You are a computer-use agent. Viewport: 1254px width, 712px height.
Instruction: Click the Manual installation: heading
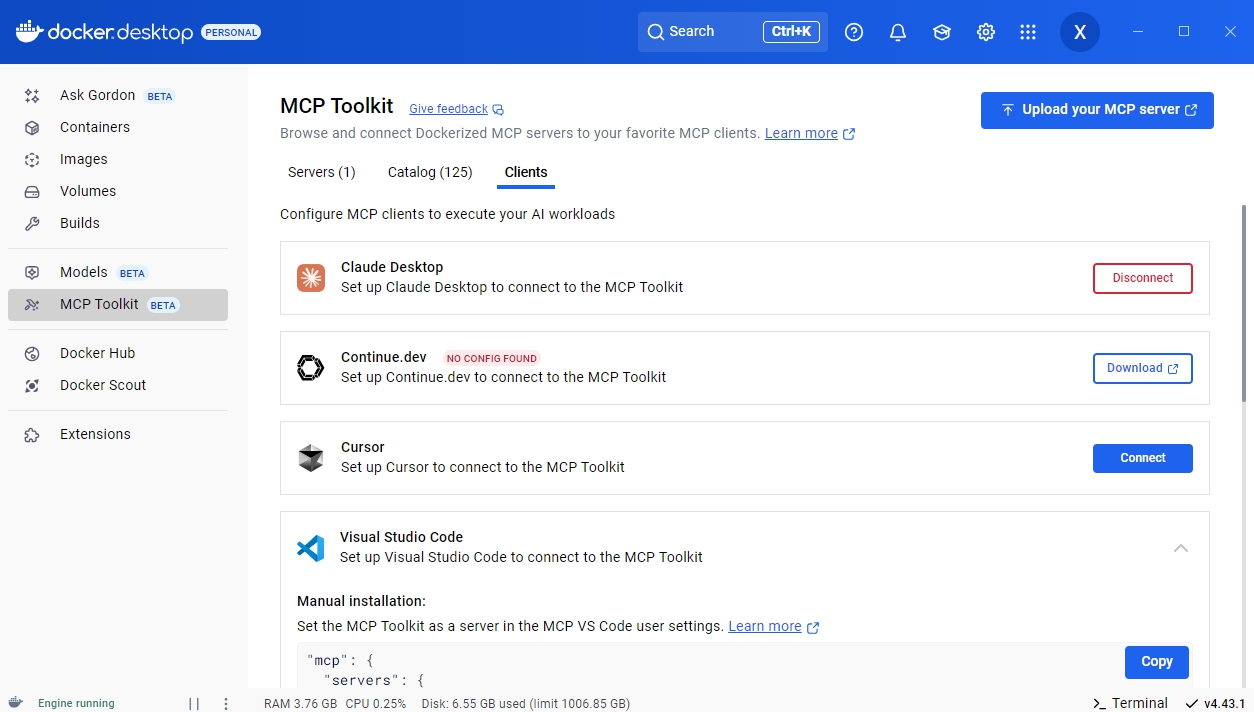point(361,601)
